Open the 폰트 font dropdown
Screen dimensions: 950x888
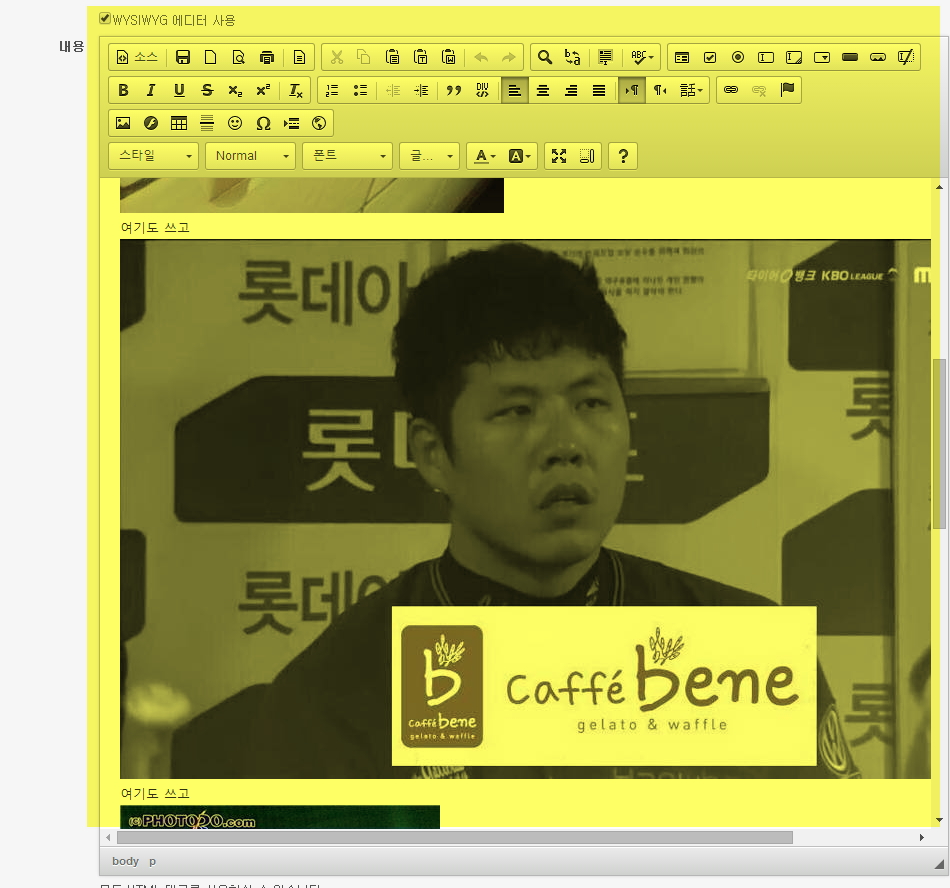347,156
